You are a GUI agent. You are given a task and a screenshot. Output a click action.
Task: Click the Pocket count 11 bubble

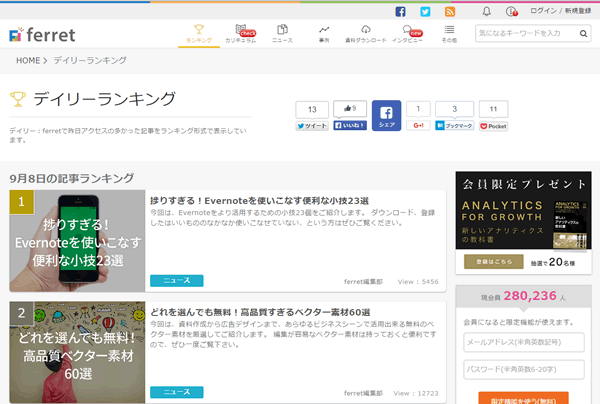(493, 109)
